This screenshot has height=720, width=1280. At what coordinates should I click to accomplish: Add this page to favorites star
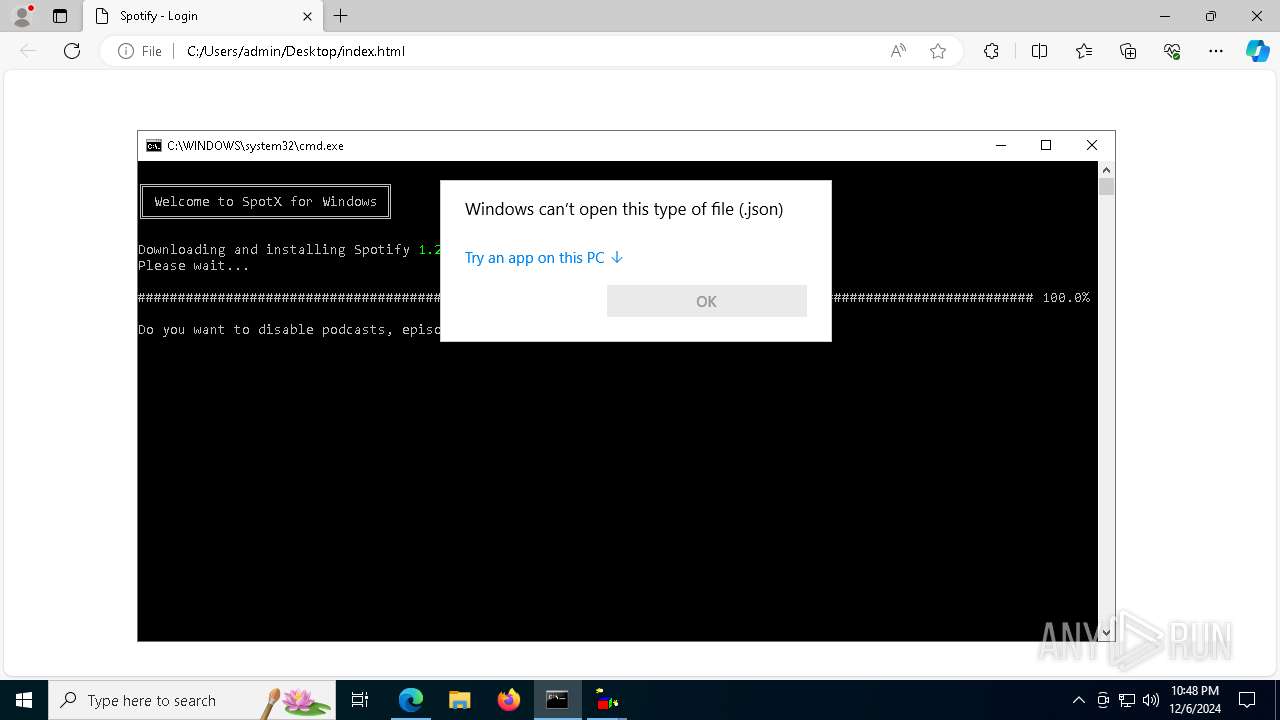(x=938, y=51)
